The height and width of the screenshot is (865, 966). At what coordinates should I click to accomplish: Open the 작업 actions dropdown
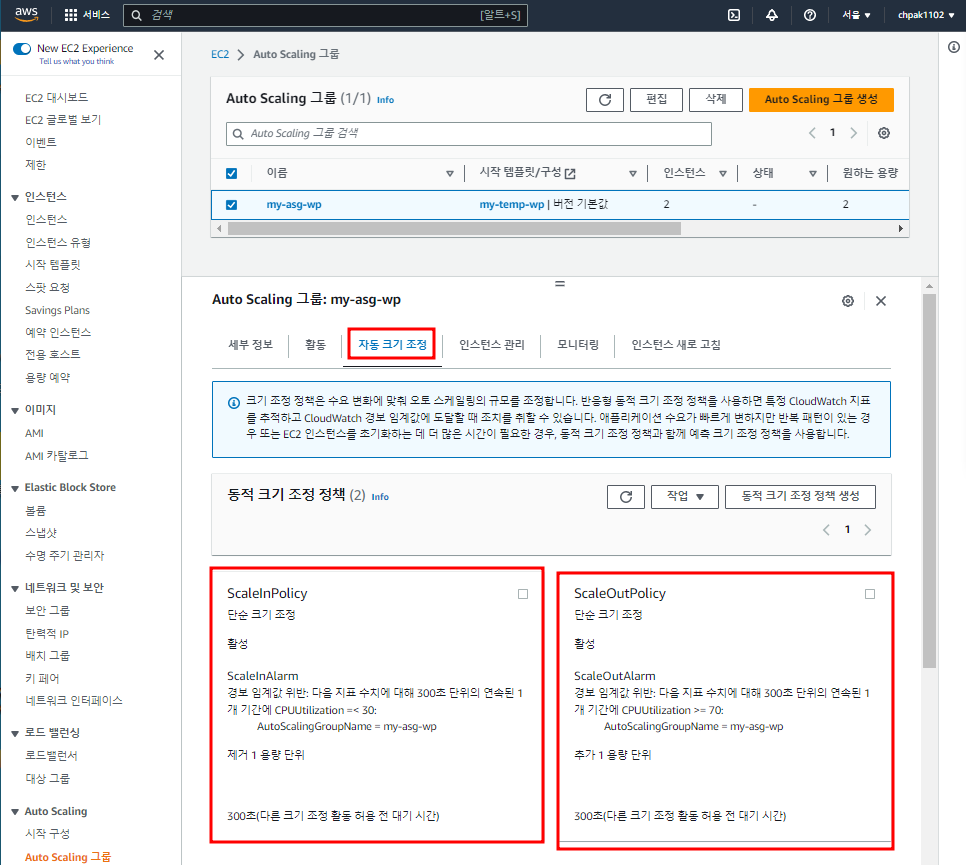685,497
